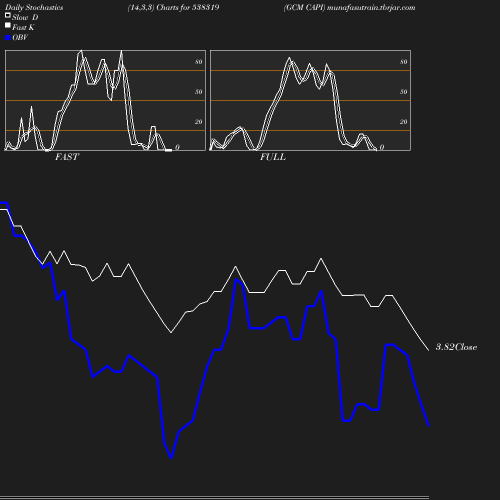Click the highest peak of the FULL stochastic curve

(289, 58)
